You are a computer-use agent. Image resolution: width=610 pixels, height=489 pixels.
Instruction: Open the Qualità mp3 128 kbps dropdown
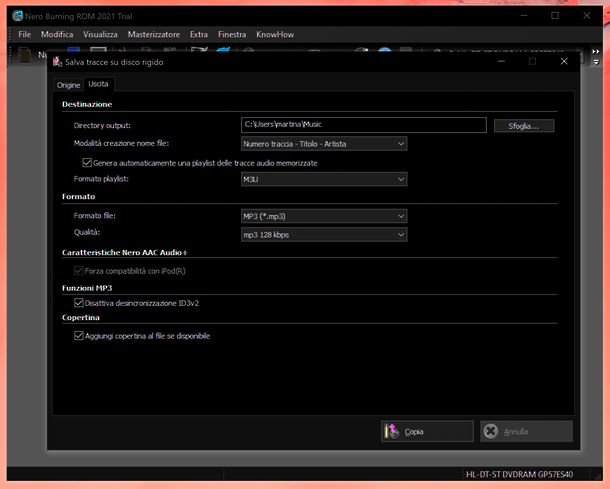[x=324, y=235]
